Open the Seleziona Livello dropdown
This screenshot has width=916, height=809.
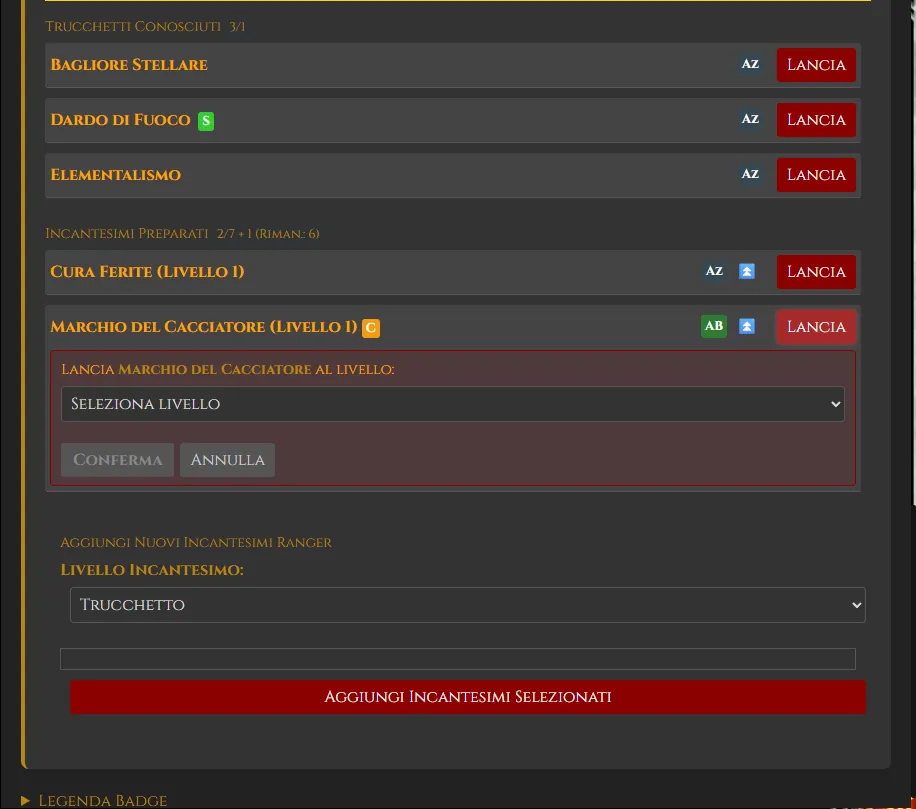(x=453, y=404)
